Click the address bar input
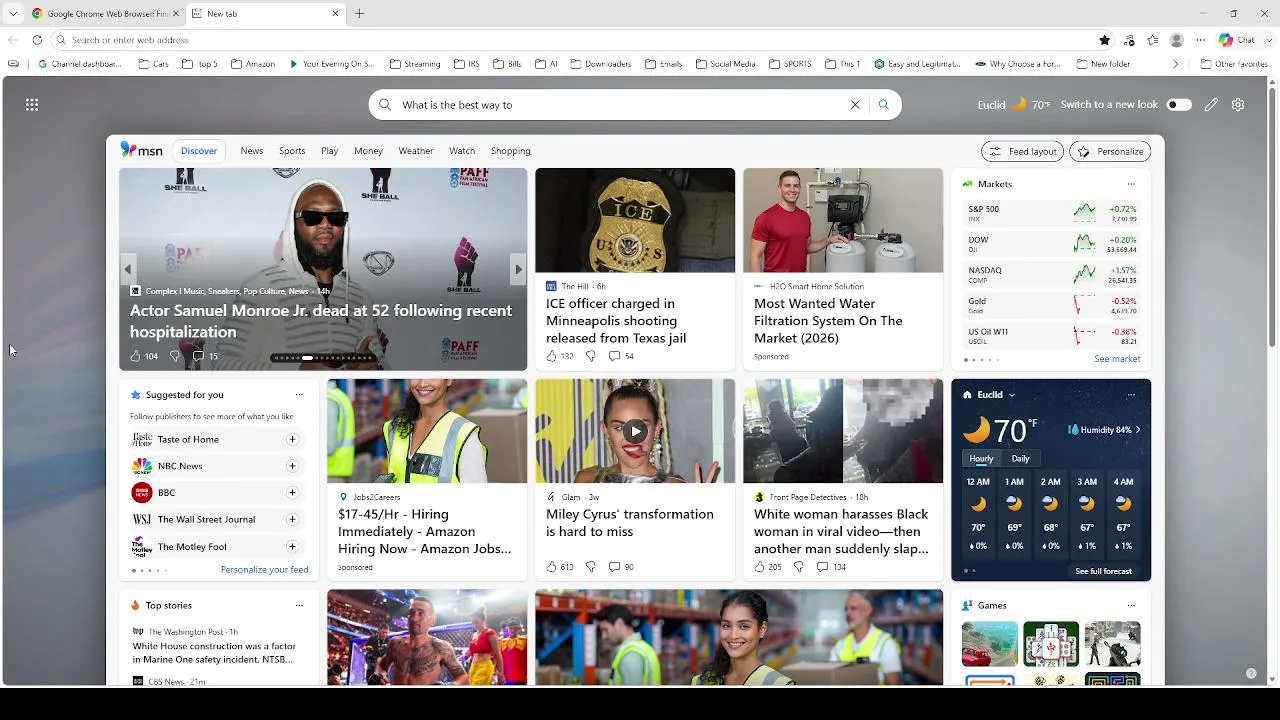1280x720 pixels. tap(580, 40)
